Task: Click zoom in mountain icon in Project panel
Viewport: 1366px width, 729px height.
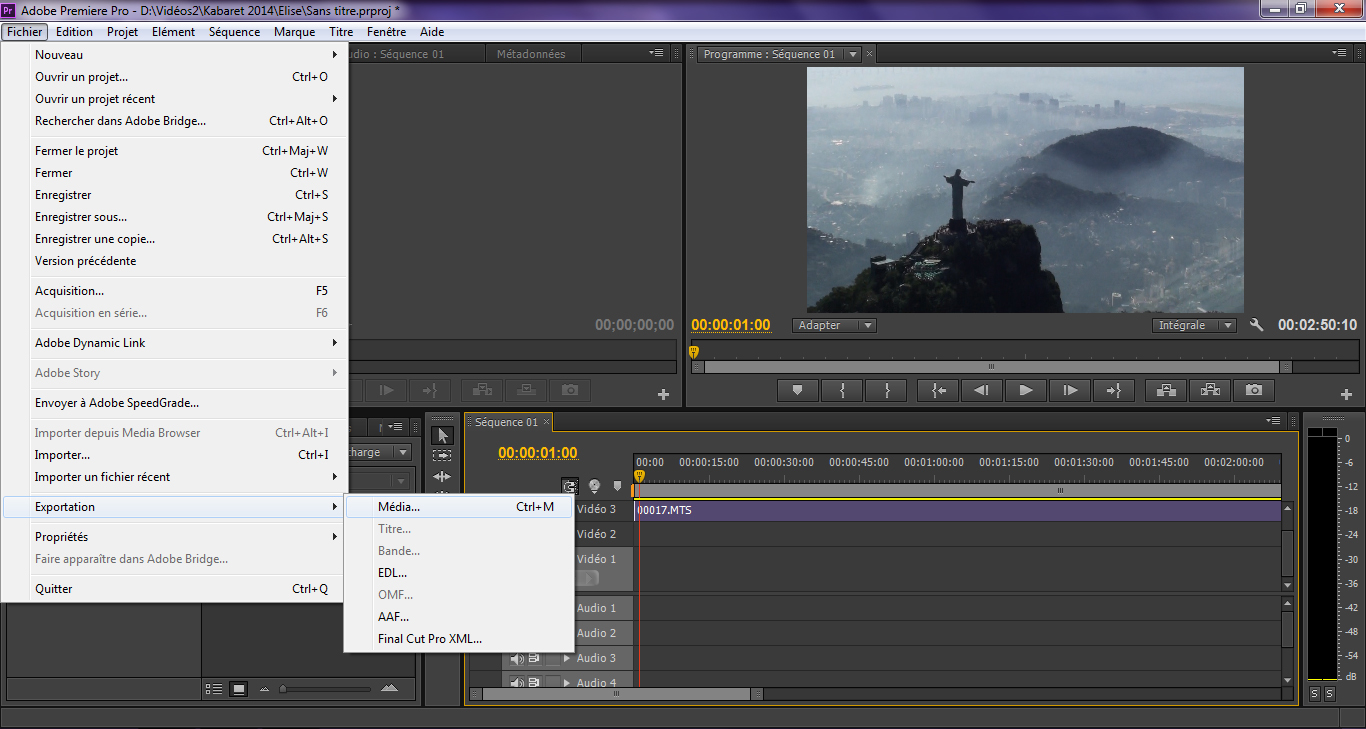Action: click(x=390, y=688)
